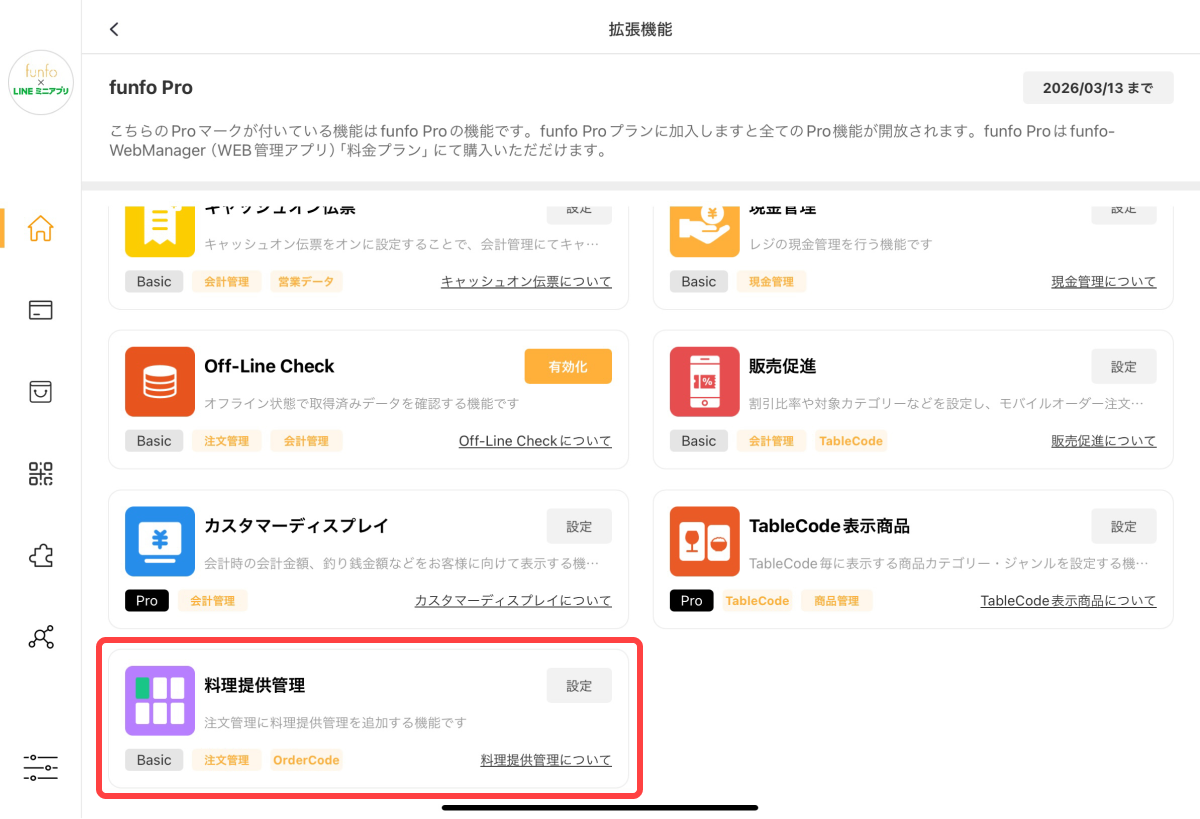The width and height of the screenshot is (1200, 819).
Task: Open the QR code icon in sidebar
Action: click(x=41, y=473)
